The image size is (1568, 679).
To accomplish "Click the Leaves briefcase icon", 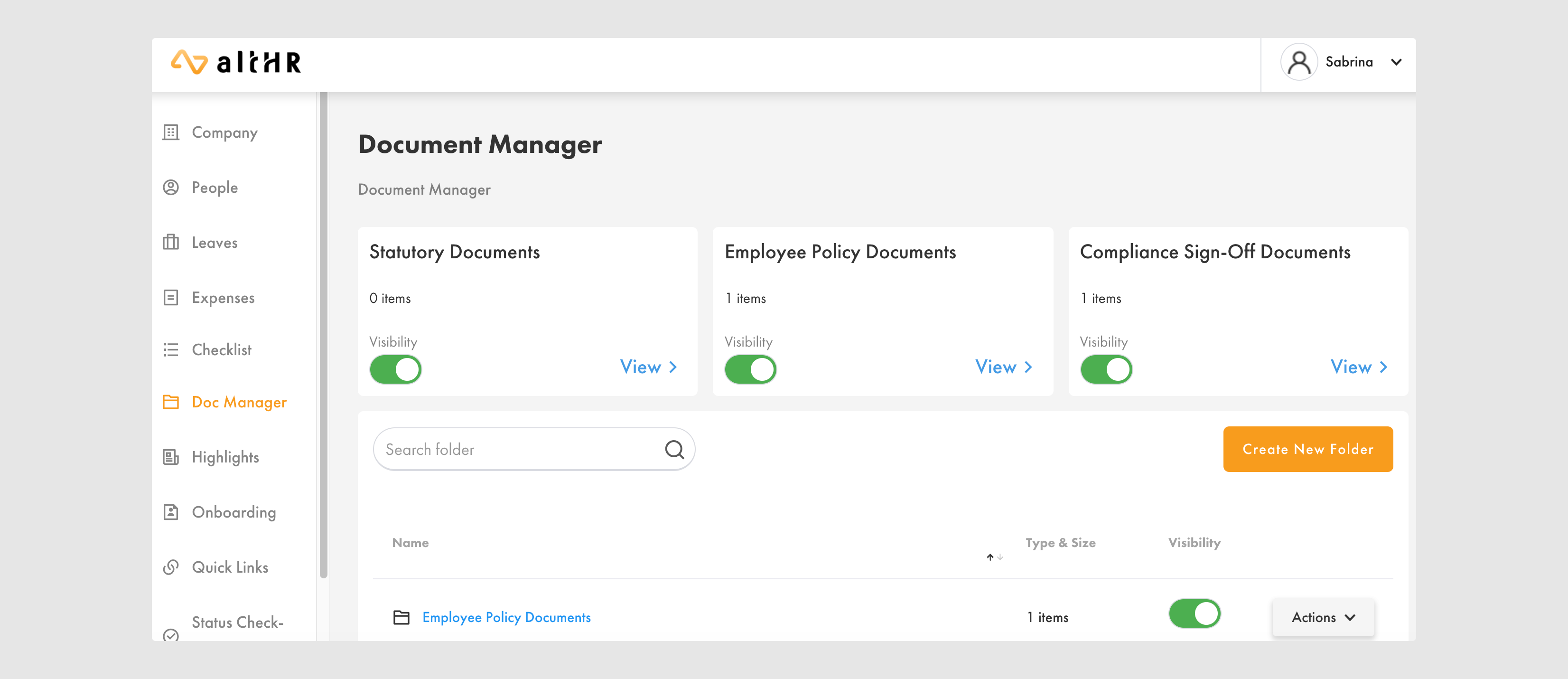I will 171,242.
